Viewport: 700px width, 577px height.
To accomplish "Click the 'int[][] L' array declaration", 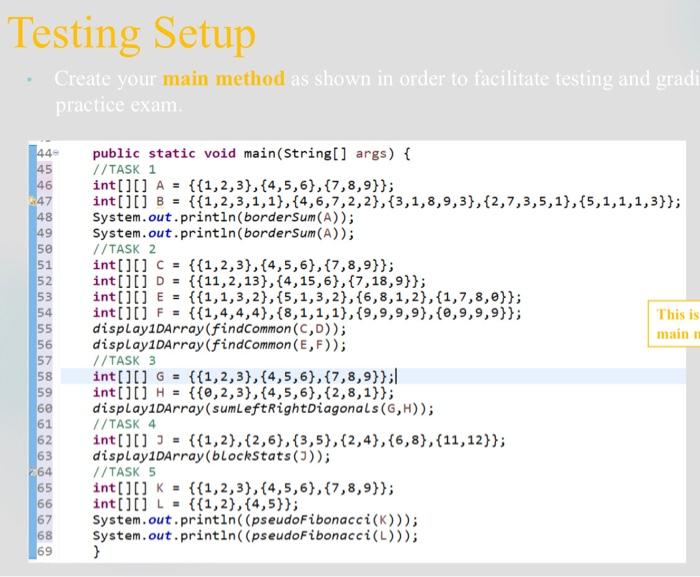I will 196,504.
